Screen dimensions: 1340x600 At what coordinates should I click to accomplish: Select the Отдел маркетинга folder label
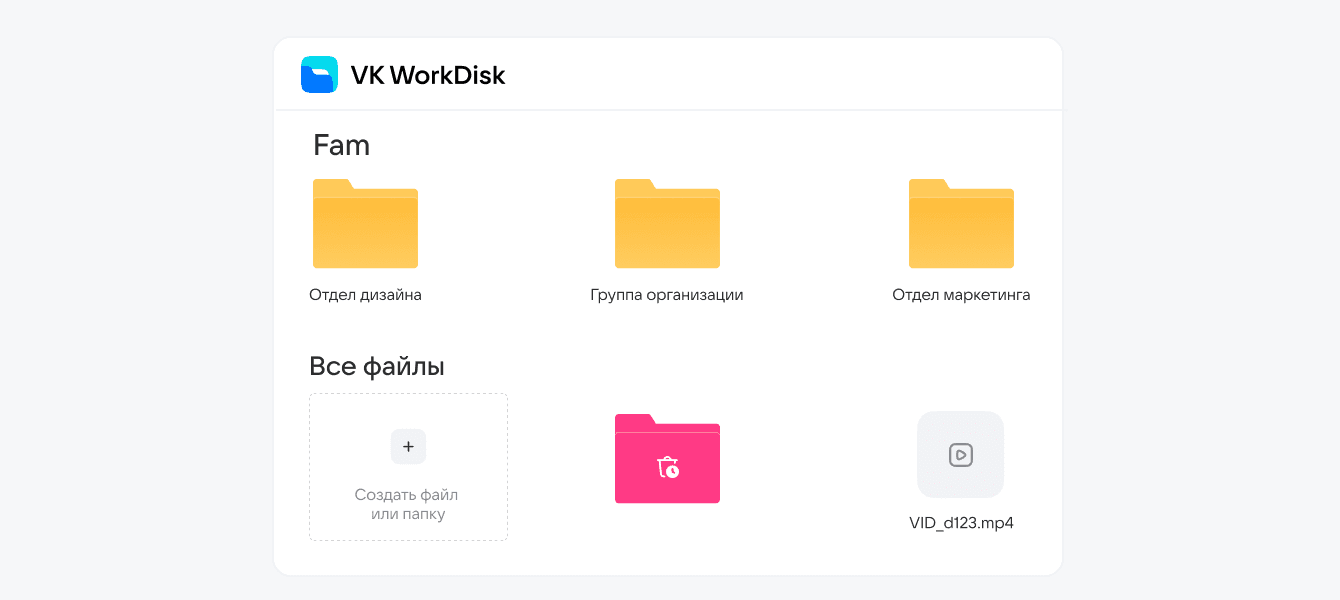pos(961,295)
